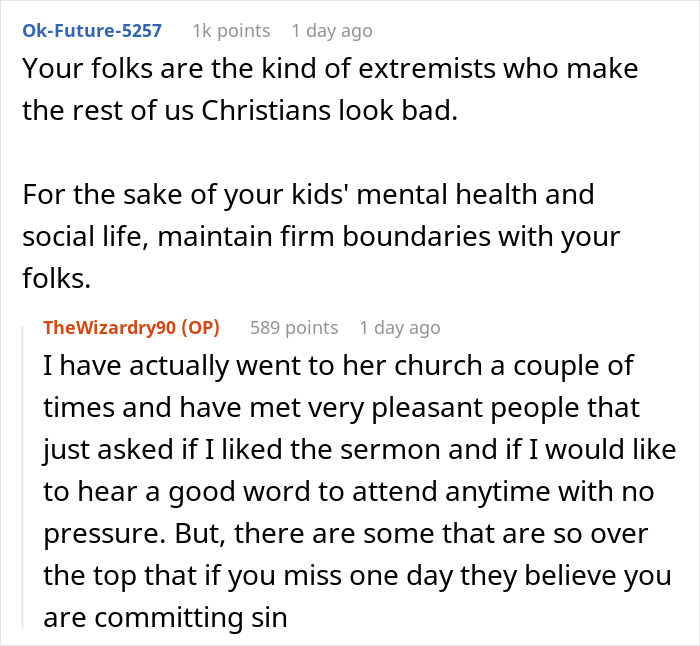Screen dimensions: 700x646
Task: Click the "1k points" score
Action: tap(229, 30)
